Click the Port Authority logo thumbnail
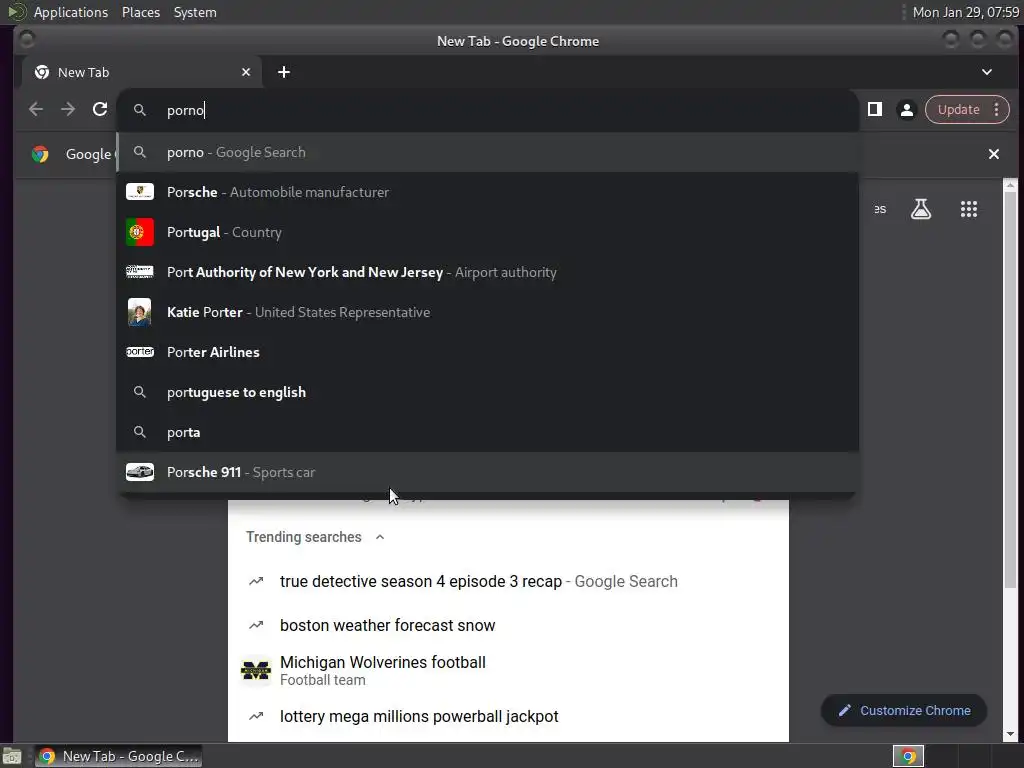 pos(140,272)
